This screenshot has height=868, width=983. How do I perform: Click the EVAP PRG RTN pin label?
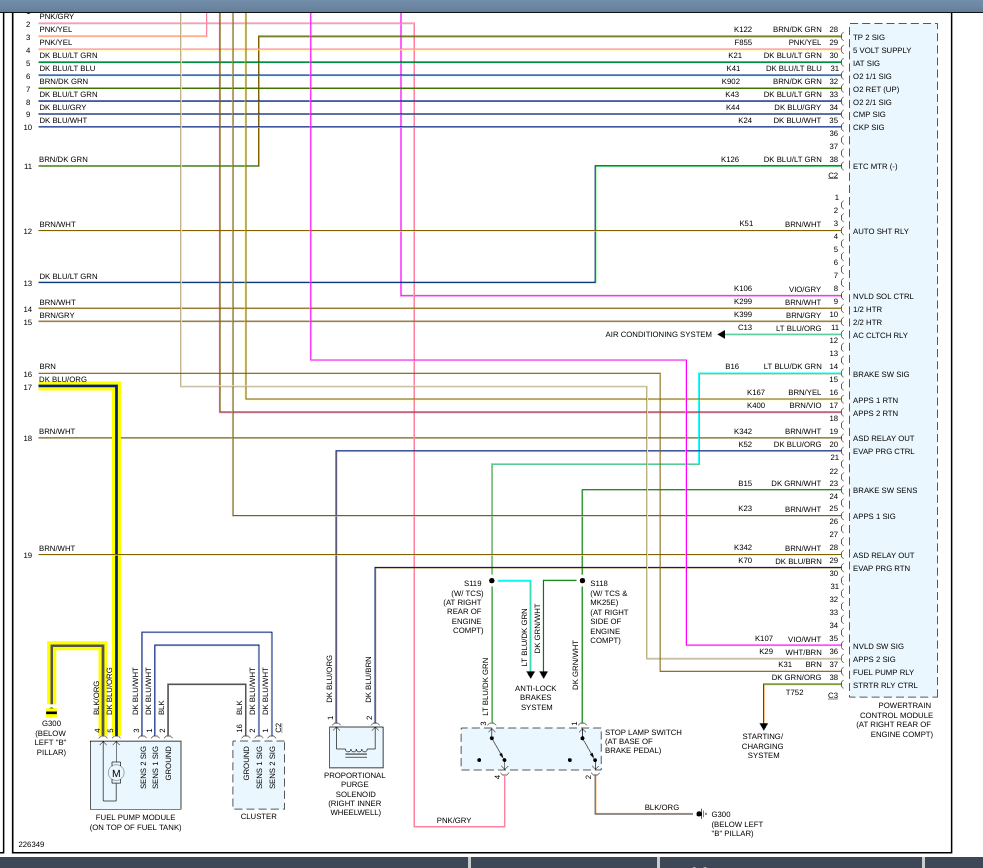881,568
